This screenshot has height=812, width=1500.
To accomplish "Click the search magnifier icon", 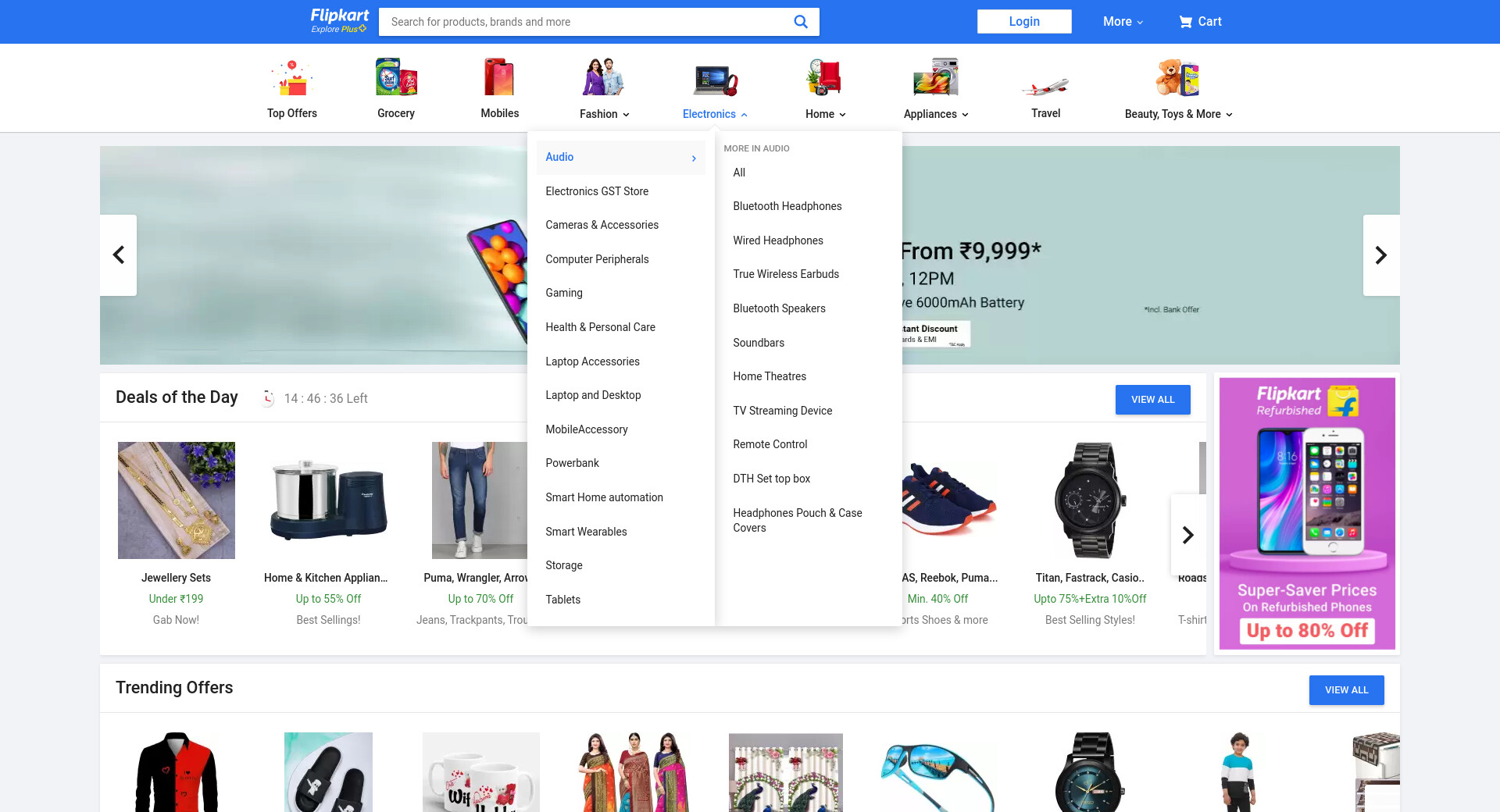I will click(800, 22).
